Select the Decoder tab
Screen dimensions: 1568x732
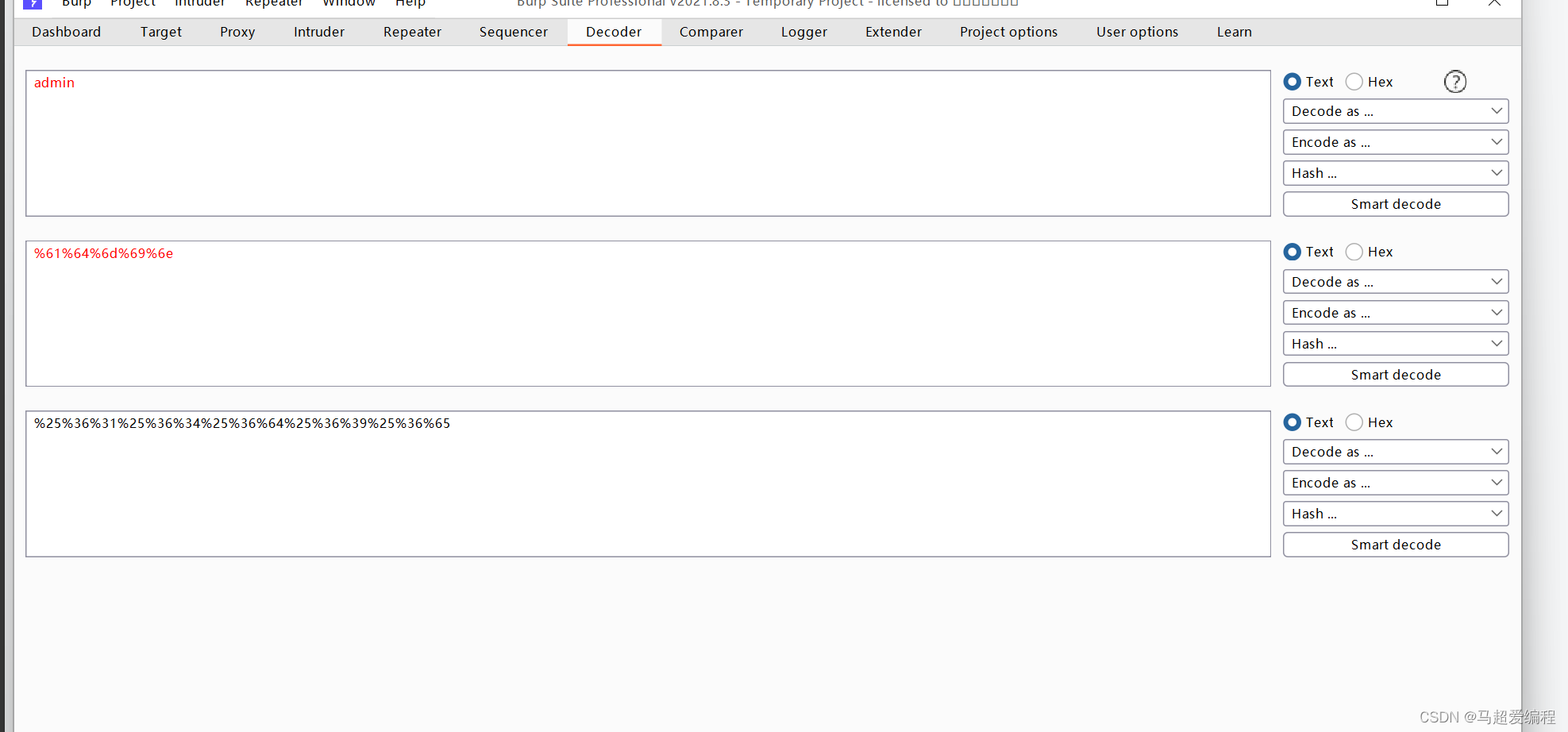click(x=614, y=32)
